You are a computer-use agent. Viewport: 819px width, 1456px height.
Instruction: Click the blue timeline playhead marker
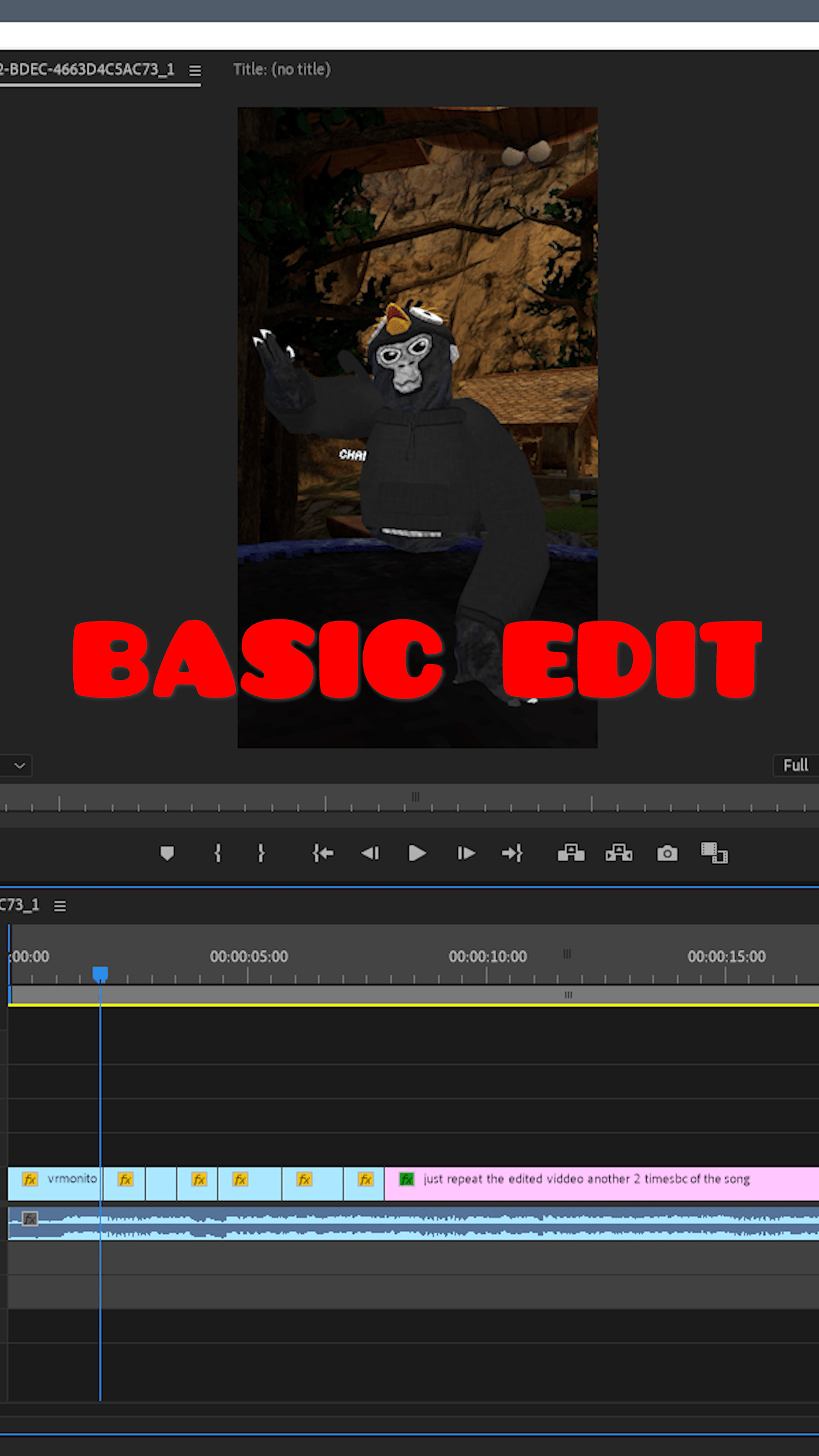[100, 974]
